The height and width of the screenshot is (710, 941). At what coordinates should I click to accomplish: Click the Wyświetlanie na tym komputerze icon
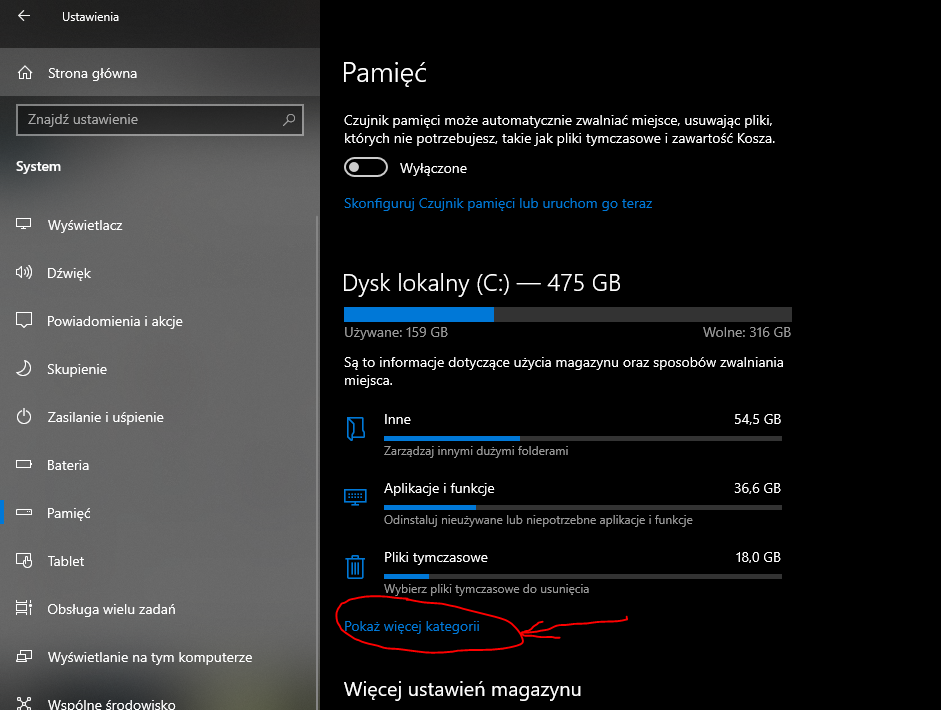point(23,656)
